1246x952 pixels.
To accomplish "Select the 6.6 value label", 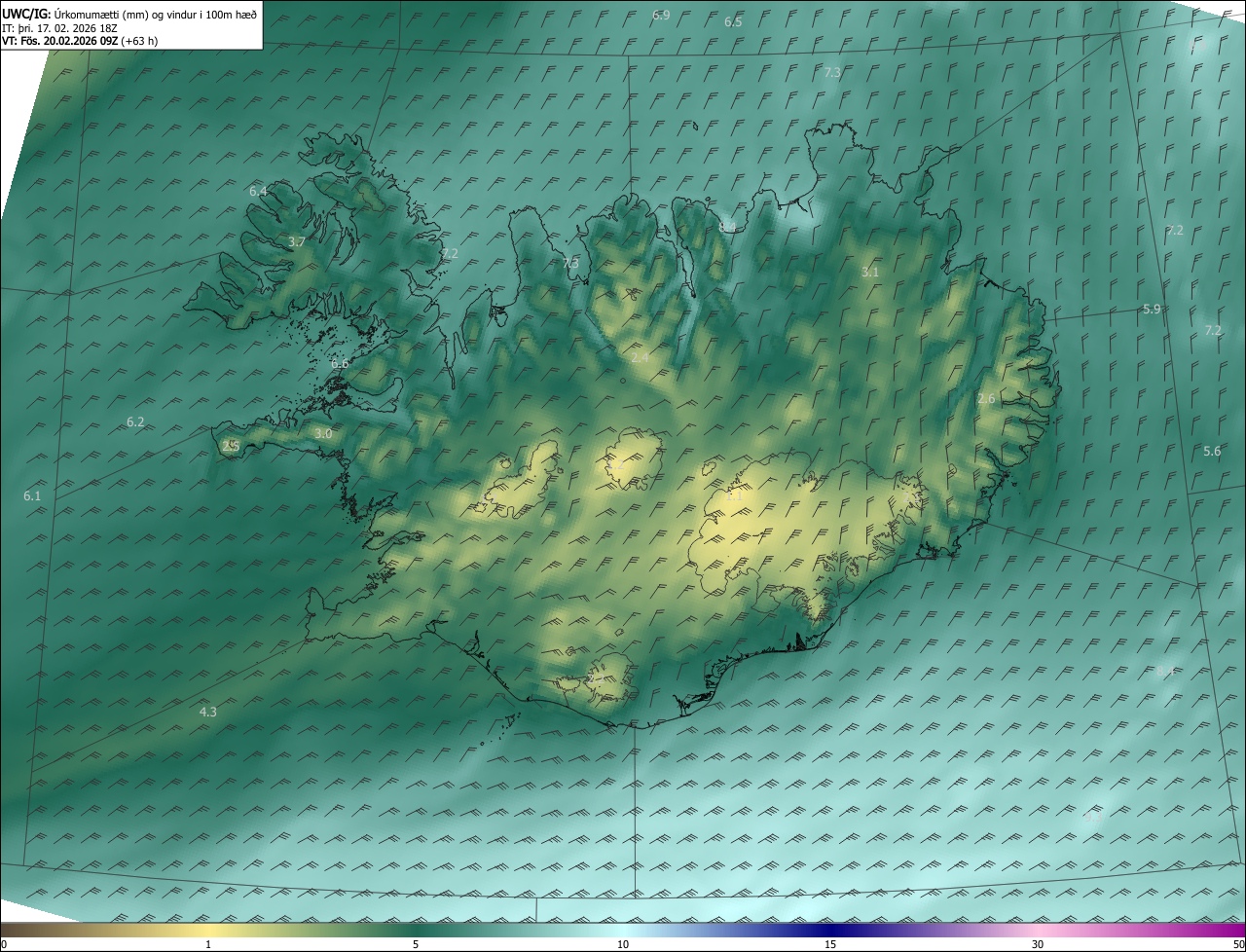I will coord(340,363).
